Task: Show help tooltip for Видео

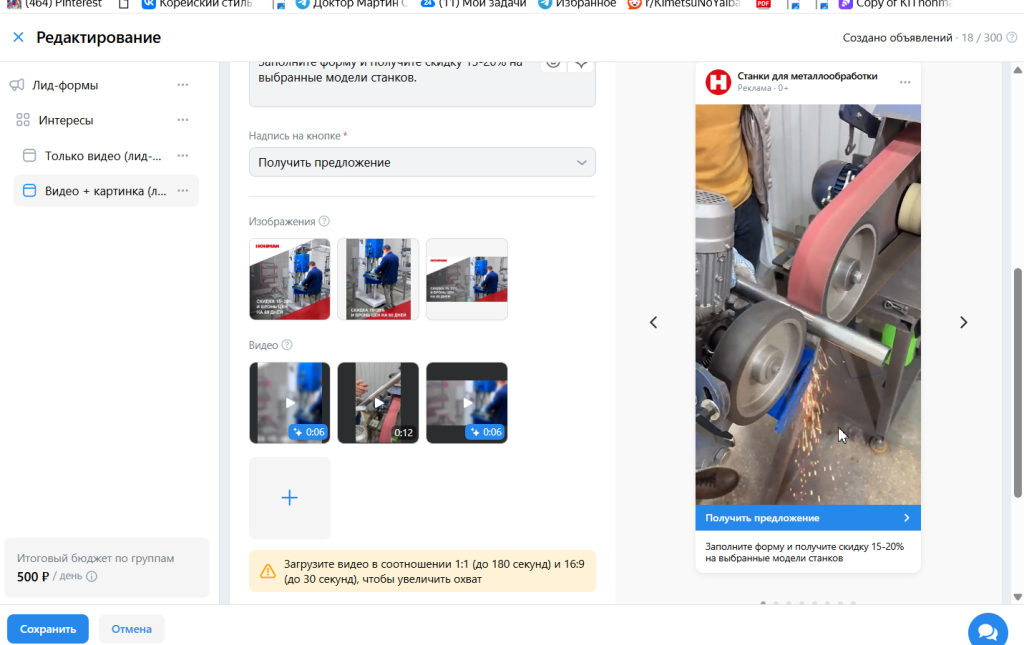Action: (287, 345)
